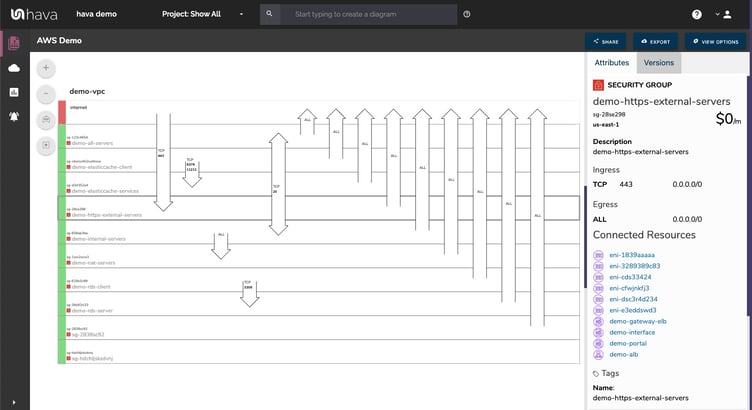This screenshot has height=410, width=752.
Task: Click the red internet zone color bar
Action: tap(62, 113)
